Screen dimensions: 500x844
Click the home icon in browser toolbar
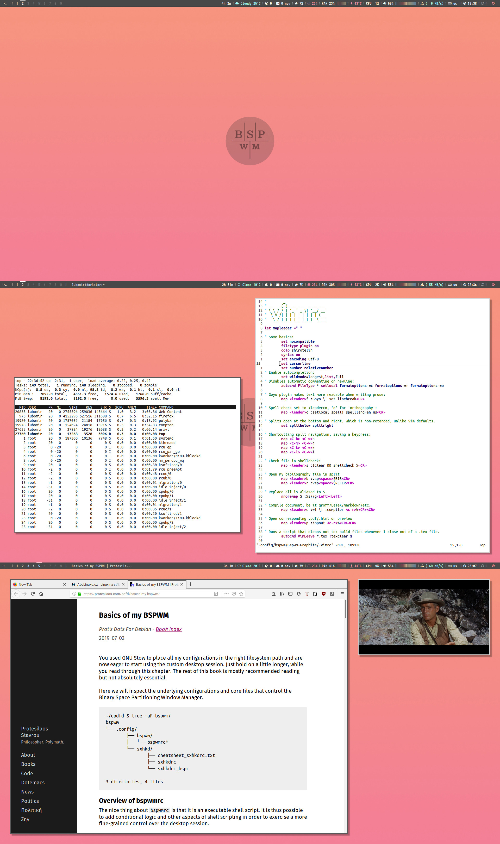[41, 594]
